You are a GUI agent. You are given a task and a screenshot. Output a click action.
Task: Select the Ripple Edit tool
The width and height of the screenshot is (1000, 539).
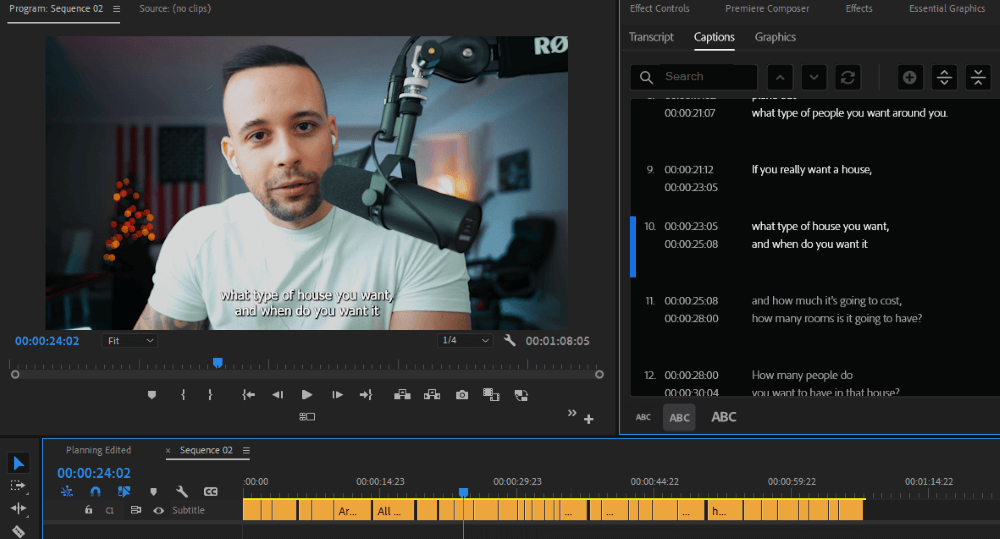click(18, 508)
